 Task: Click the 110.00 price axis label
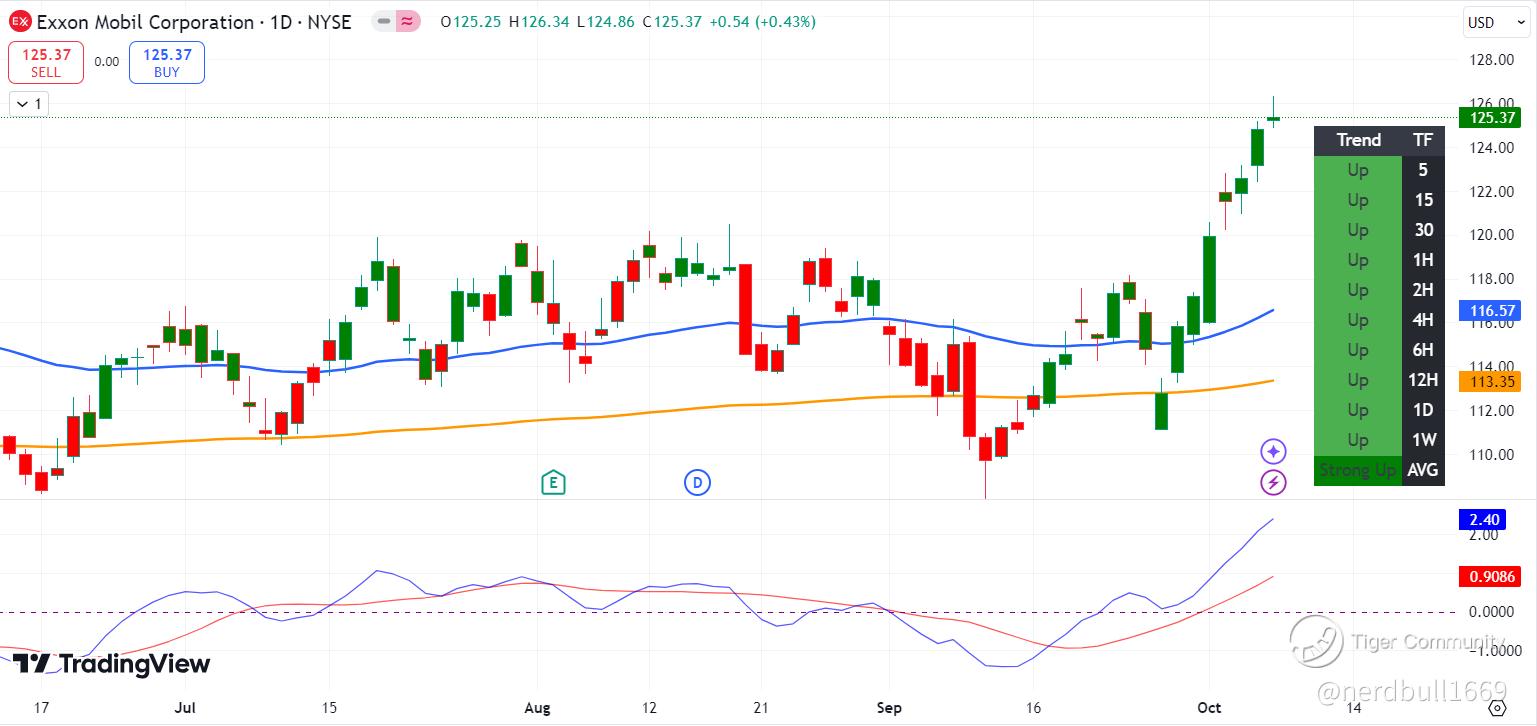click(x=1491, y=454)
